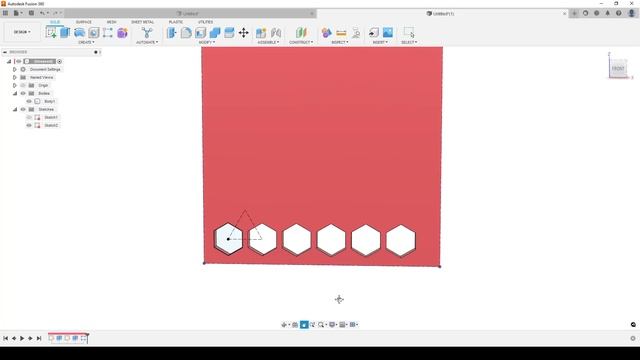Select the Combine tool
Screen dimensions: 640x360
tap(215, 33)
